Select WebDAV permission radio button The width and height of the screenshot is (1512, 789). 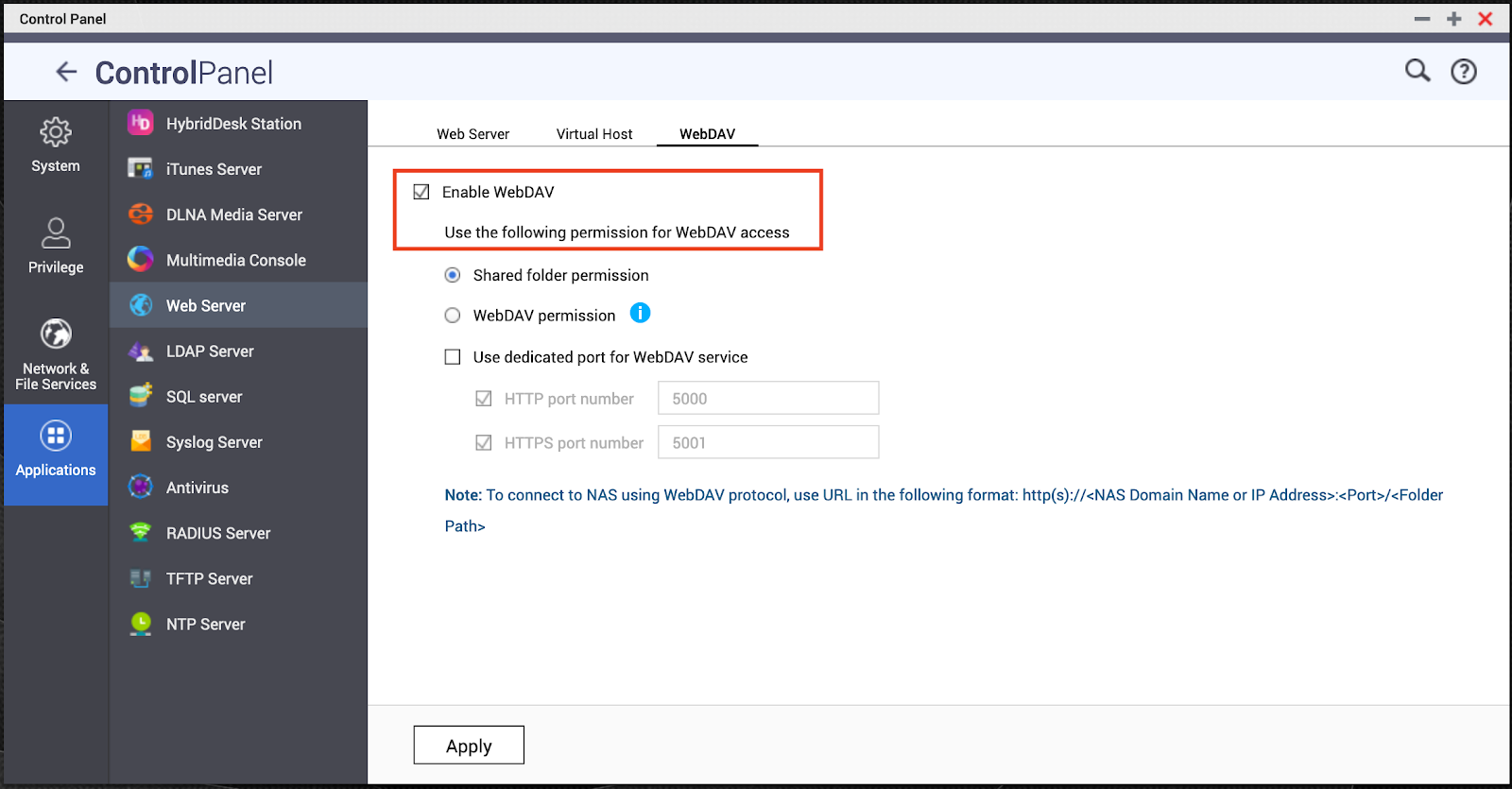coord(453,316)
